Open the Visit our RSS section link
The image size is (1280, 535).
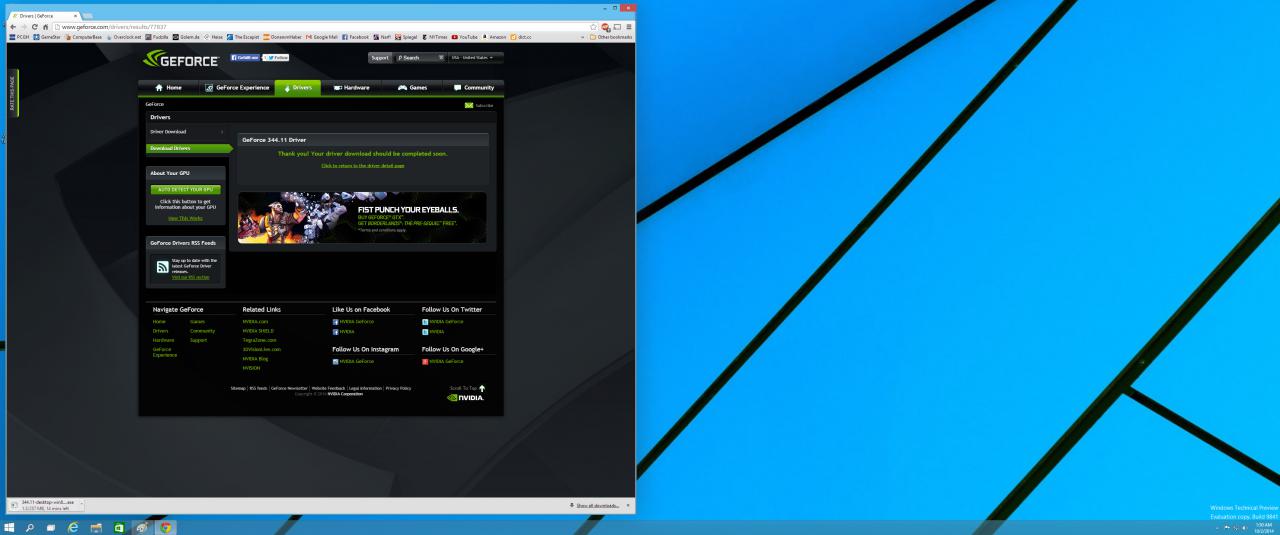[x=191, y=277]
